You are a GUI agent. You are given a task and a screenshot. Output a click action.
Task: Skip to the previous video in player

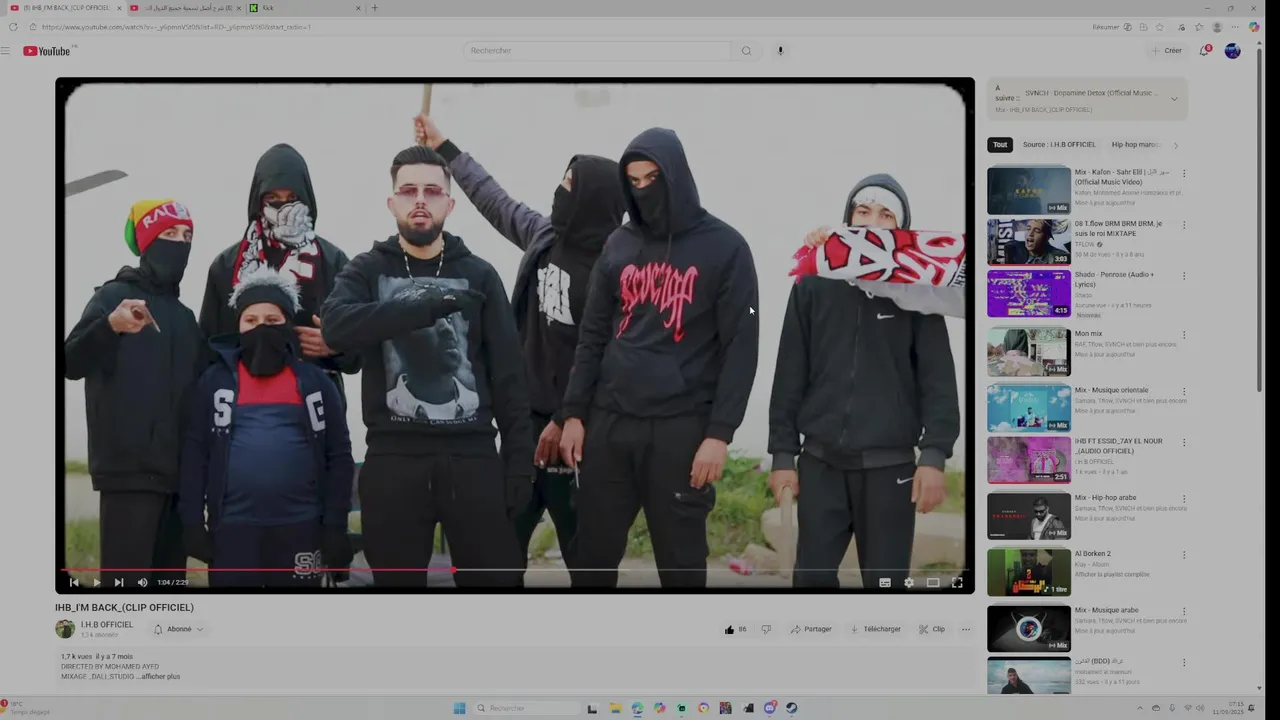coord(74,582)
